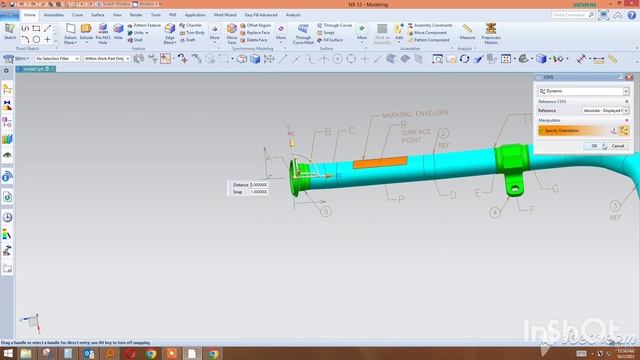Screen dimensions: 640x360
Task: Click the Edge Blend tool
Action: [x=169, y=33]
